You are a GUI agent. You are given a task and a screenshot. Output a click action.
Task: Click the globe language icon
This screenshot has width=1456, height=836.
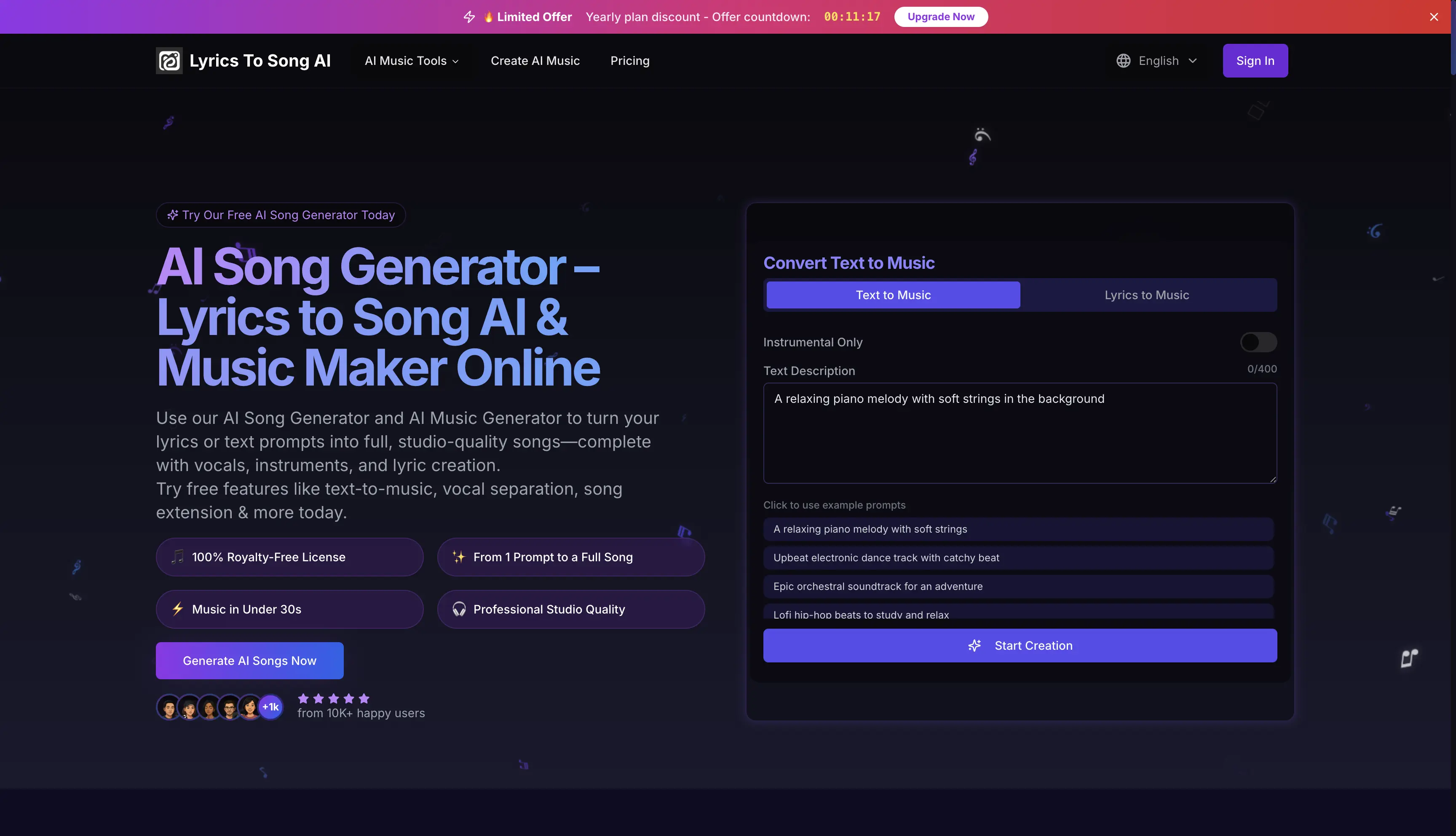[x=1123, y=61]
